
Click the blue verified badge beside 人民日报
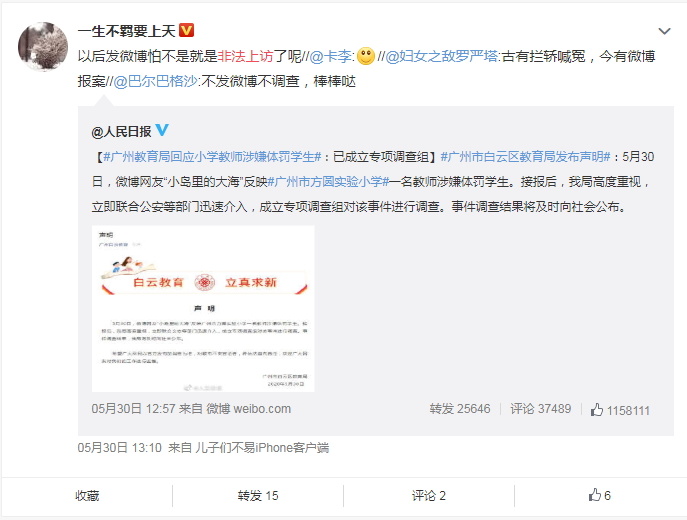point(162,130)
